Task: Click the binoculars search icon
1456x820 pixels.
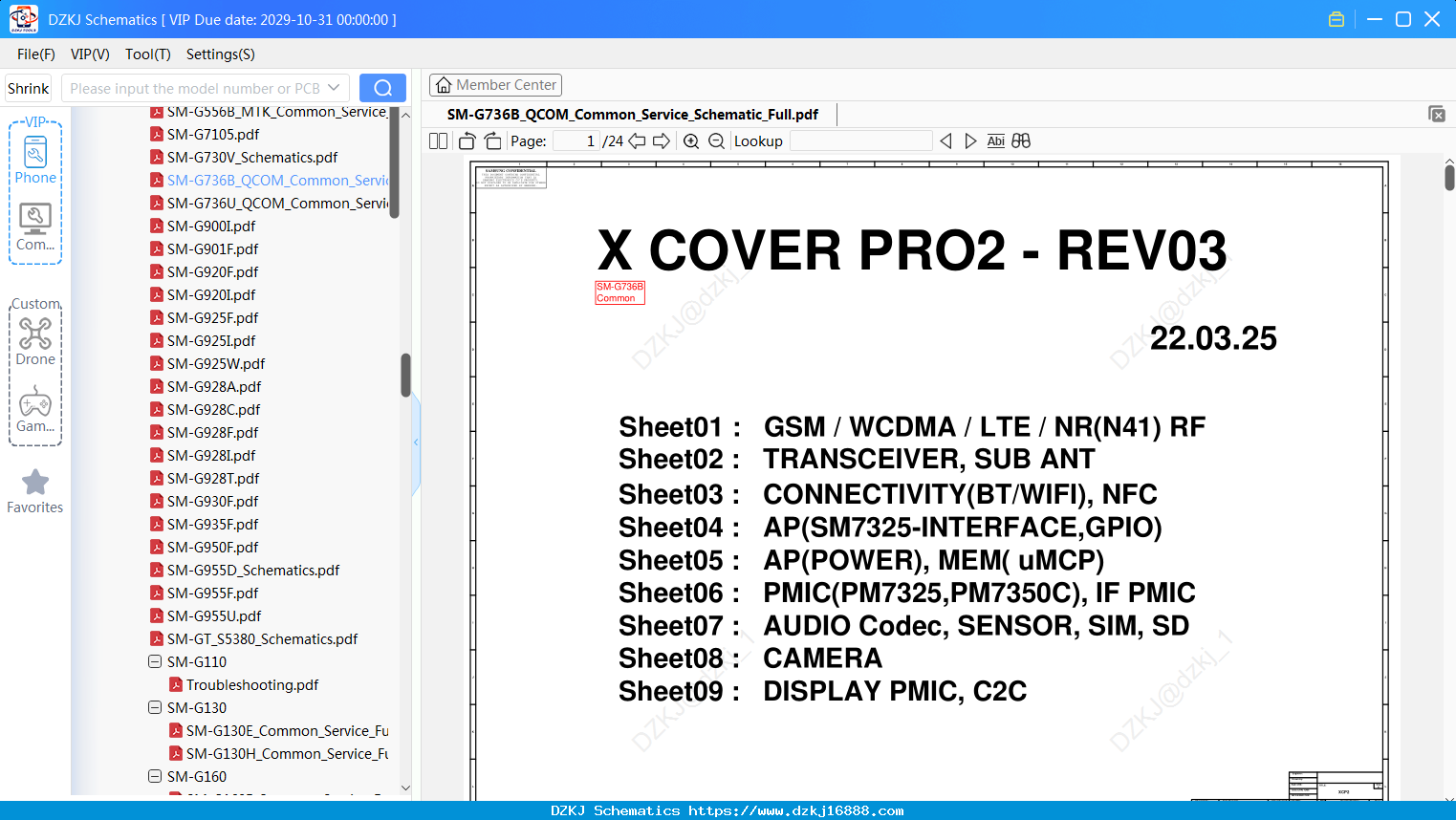Action: [1021, 140]
